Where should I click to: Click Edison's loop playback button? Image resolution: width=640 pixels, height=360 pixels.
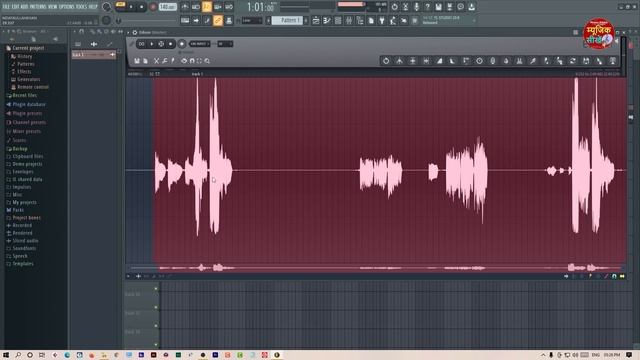[x=141, y=44]
